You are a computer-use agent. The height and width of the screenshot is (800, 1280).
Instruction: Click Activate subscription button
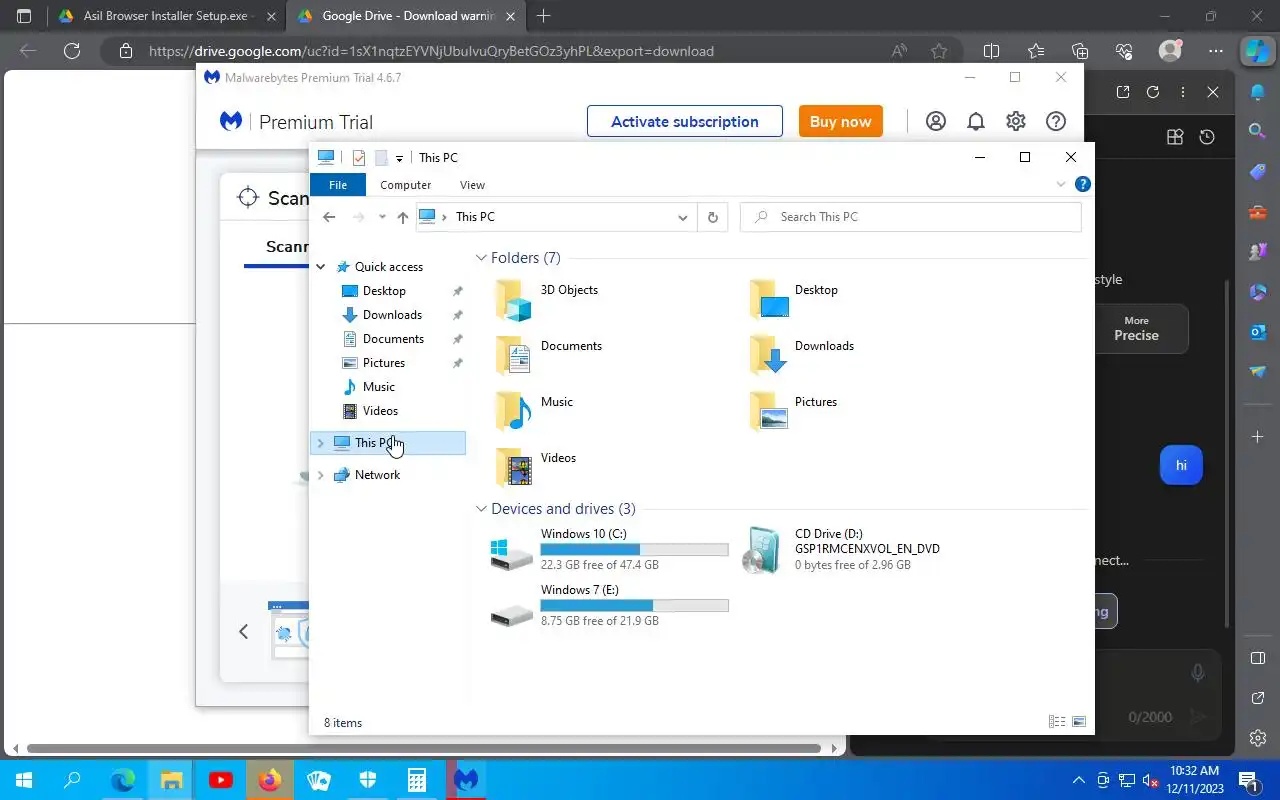pos(685,121)
